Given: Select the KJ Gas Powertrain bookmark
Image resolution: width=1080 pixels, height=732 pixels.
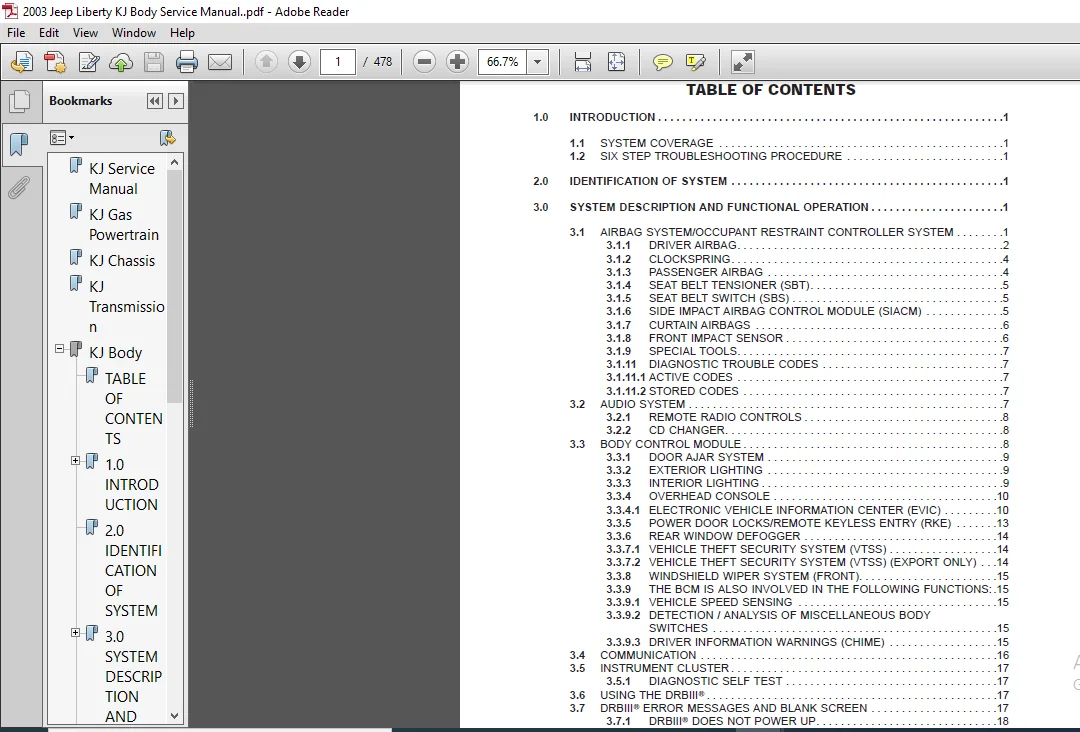Looking at the screenshot, I should 124,224.
